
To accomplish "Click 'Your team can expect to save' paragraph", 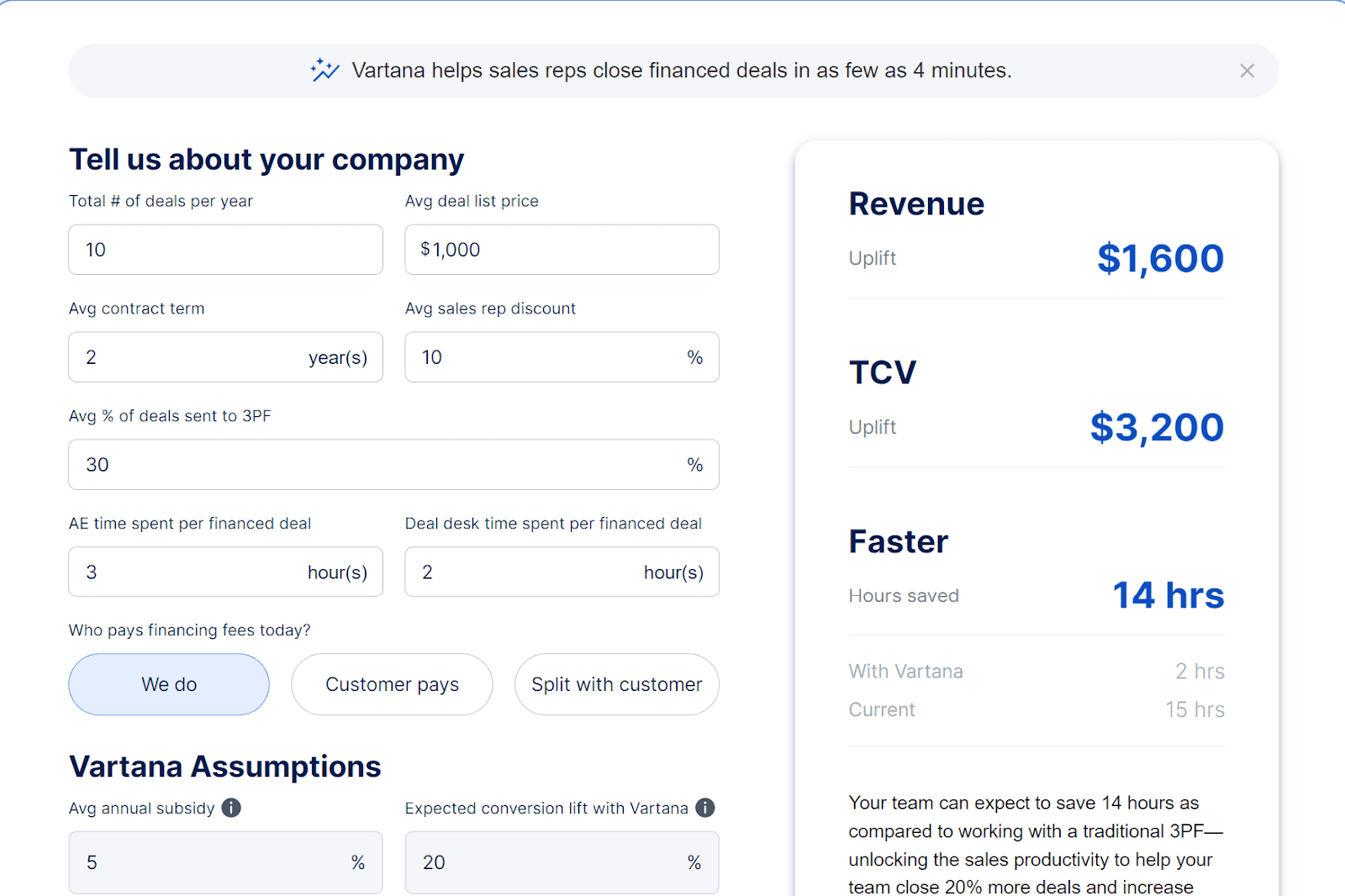I will (x=1036, y=845).
